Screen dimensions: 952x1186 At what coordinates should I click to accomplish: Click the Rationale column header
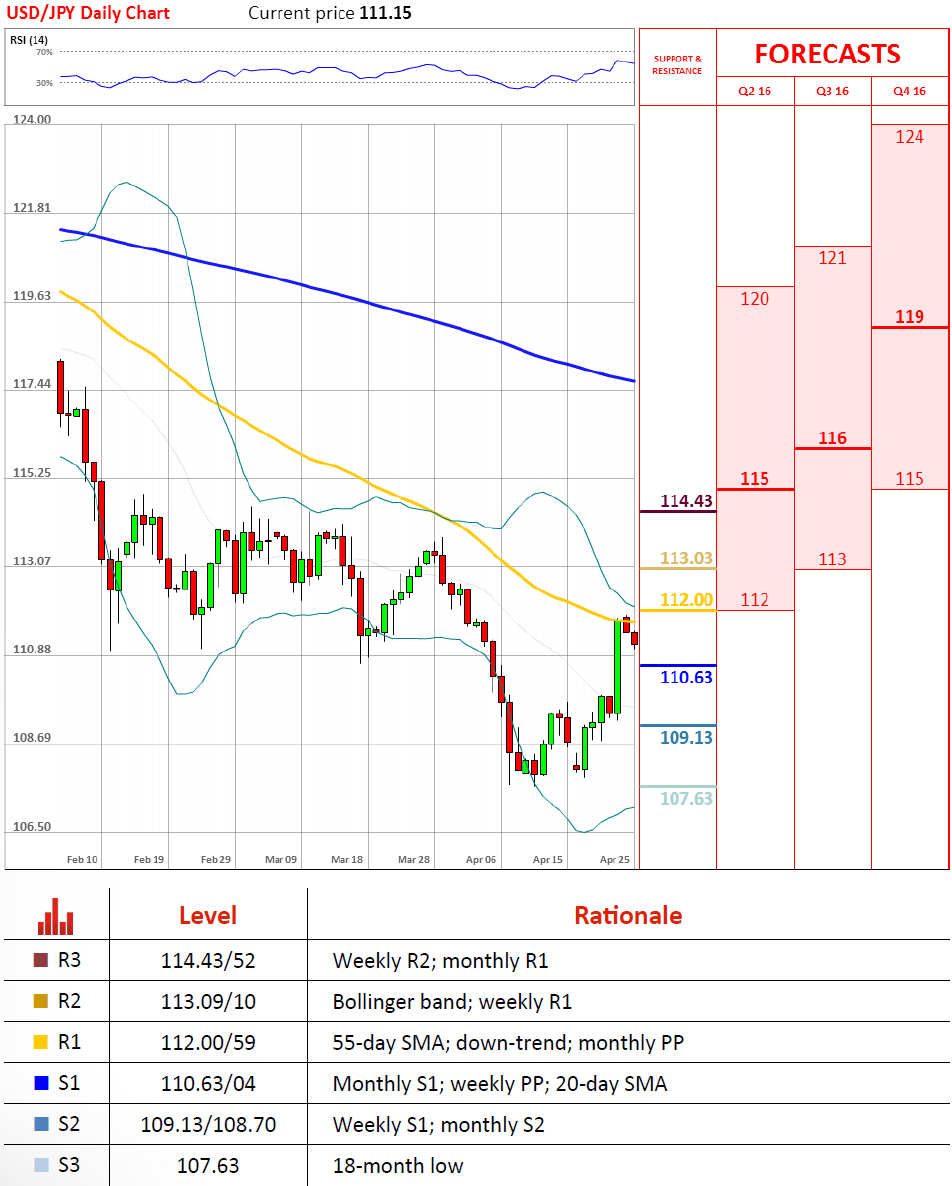coord(628,915)
